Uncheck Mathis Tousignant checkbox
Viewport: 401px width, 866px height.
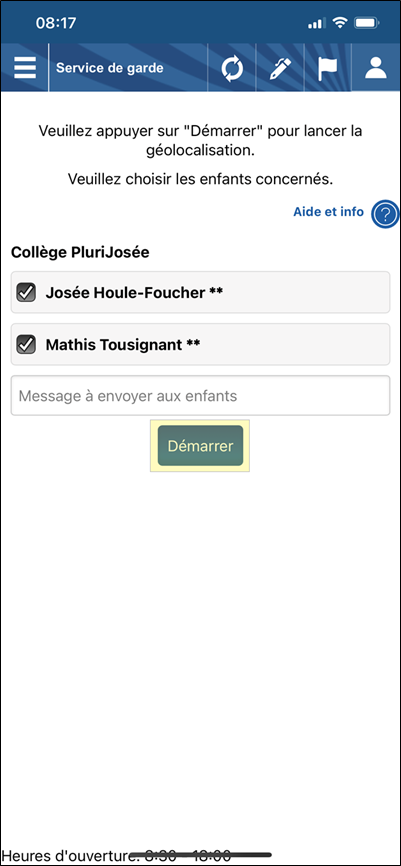[26, 345]
